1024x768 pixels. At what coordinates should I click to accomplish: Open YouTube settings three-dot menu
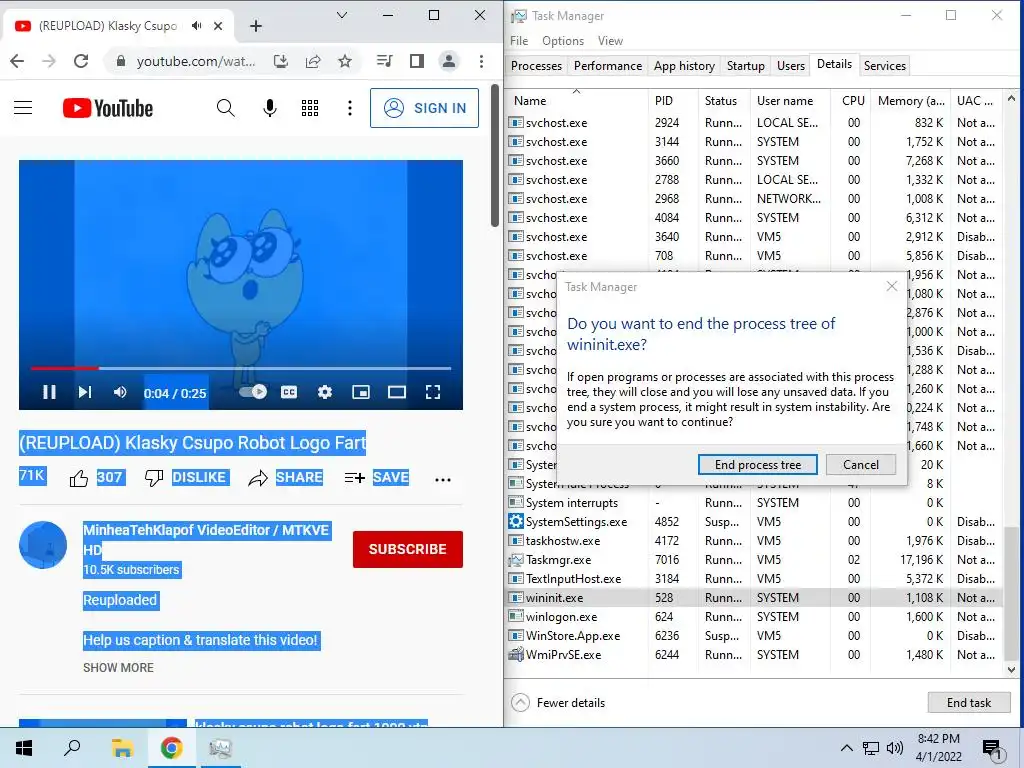point(350,108)
